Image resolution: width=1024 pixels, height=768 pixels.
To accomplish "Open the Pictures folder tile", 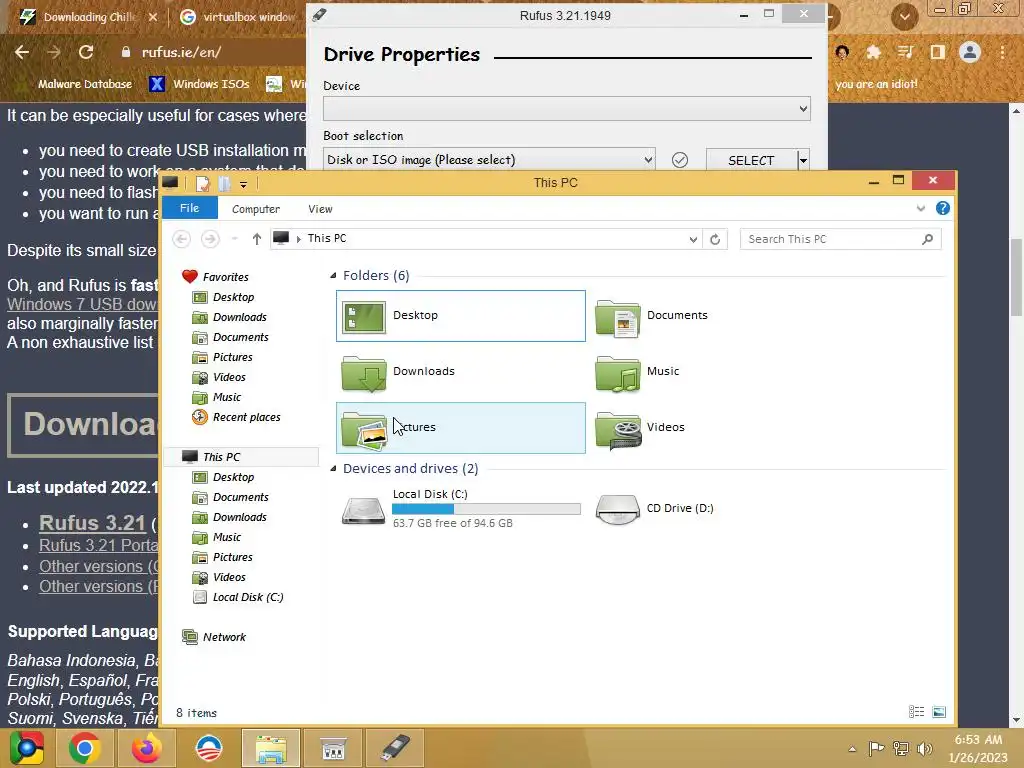I will tap(460, 428).
